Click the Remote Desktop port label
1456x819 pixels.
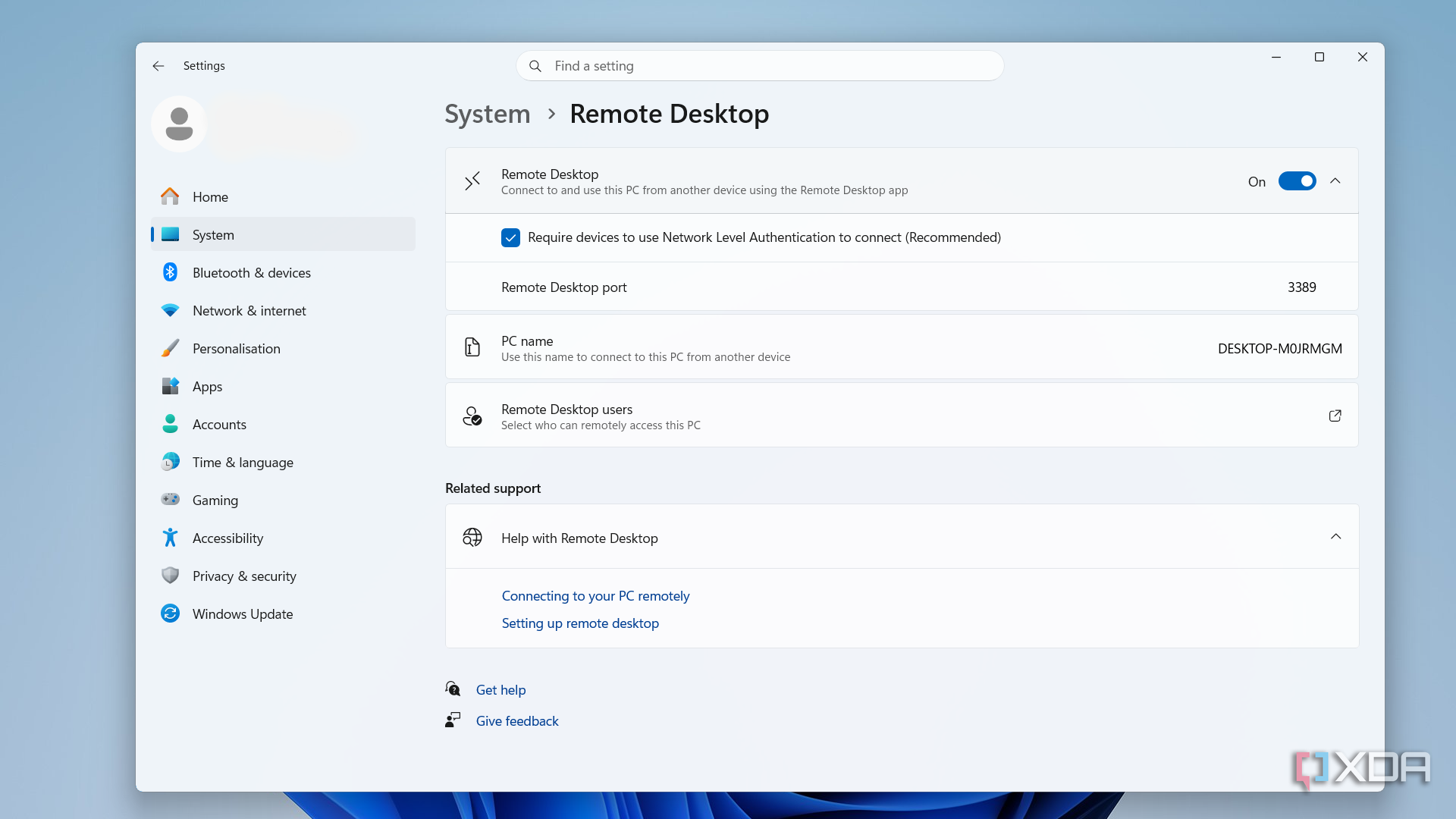(x=563, y=287)
